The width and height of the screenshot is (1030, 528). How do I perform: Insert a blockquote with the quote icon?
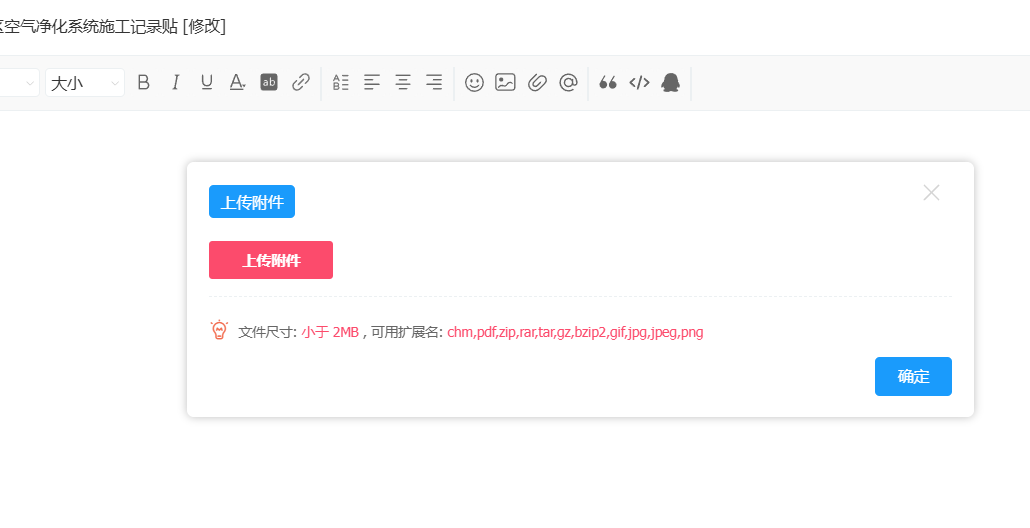(x=608, y=83)
